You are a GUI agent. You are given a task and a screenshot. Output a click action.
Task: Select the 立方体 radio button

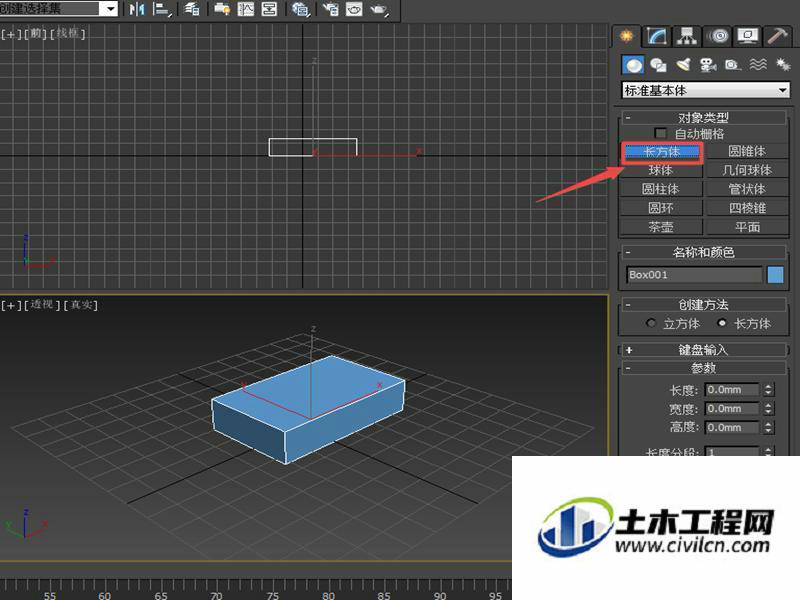(x=651, y=323)
